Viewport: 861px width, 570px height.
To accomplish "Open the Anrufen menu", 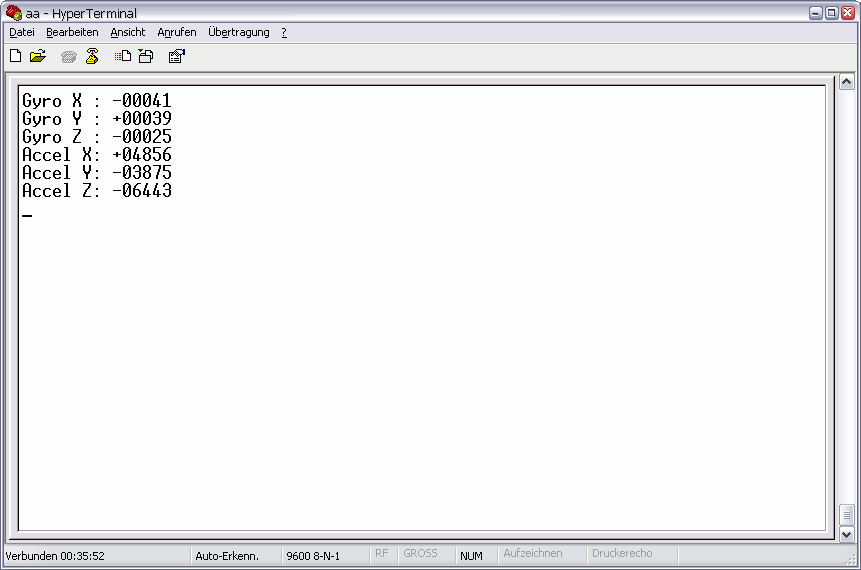I will pyautogui.click(x=177, y=32).
